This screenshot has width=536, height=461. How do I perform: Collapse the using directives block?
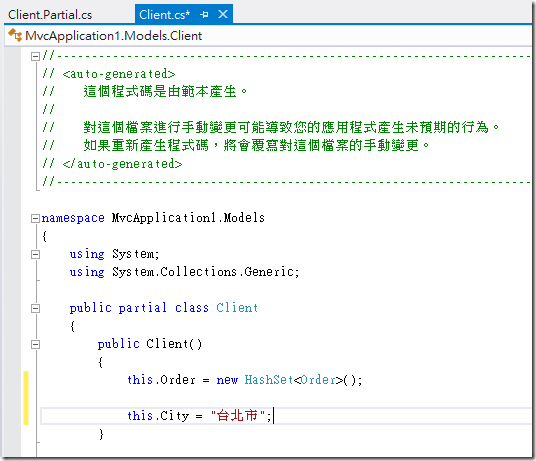35,255
